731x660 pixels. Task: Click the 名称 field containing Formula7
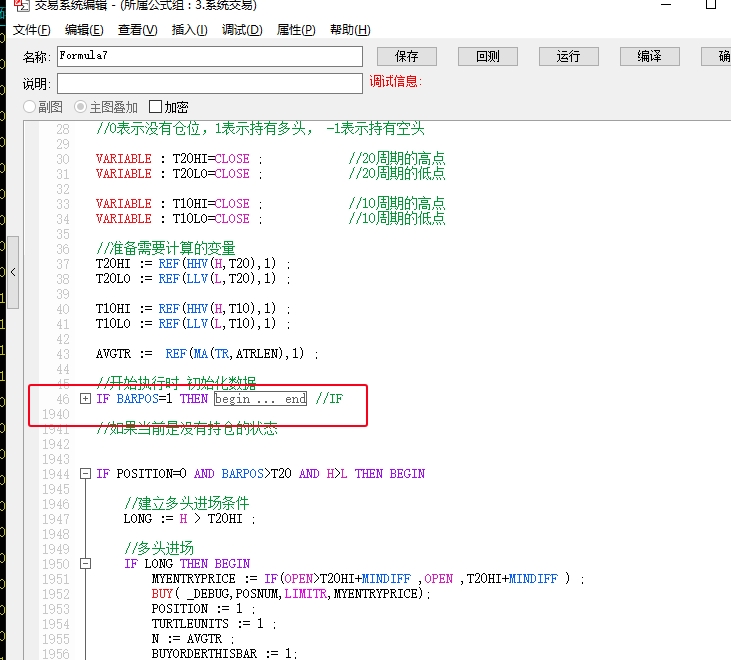[210, 56]
